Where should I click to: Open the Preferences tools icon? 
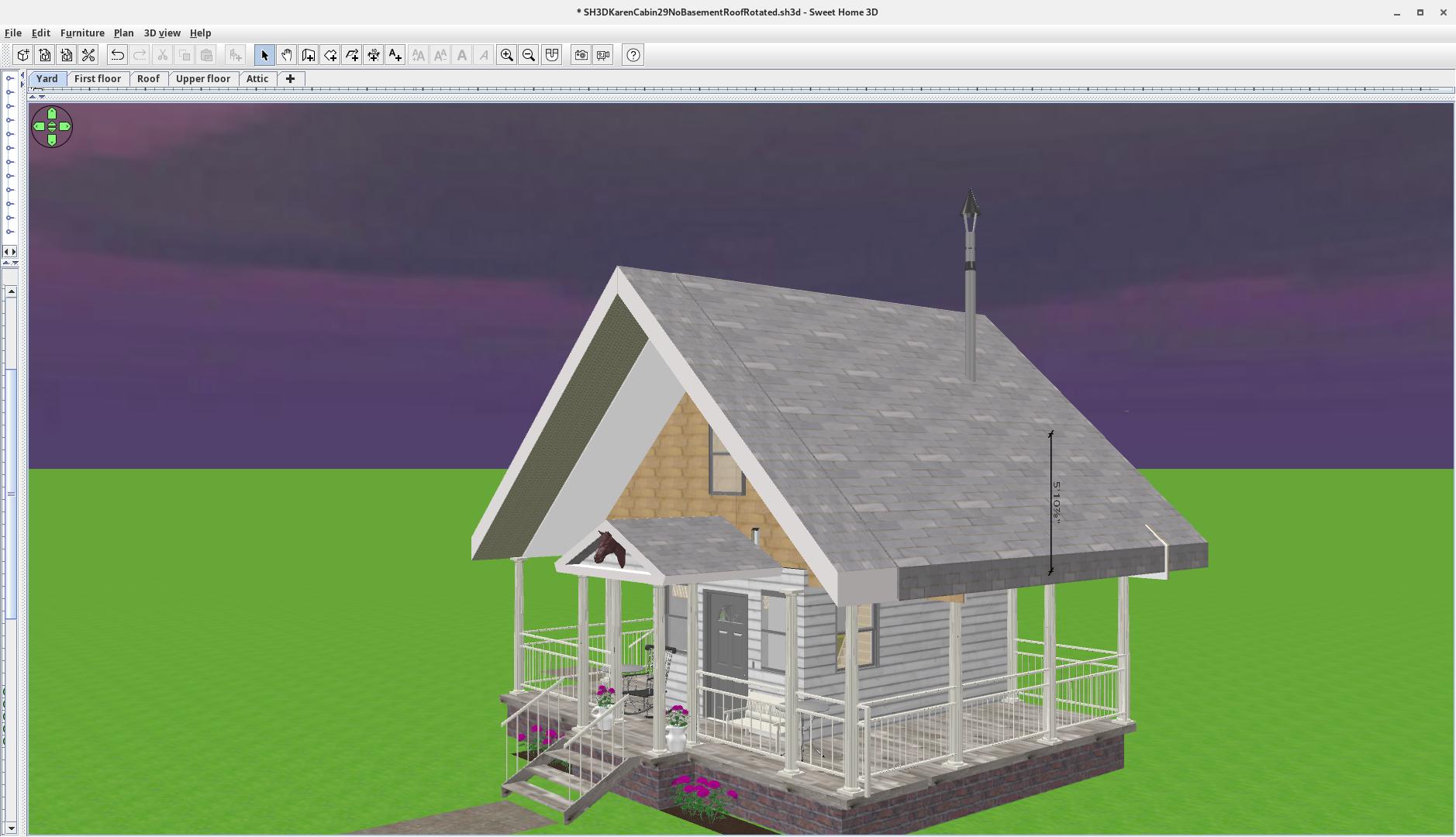[x=88, y=55]
